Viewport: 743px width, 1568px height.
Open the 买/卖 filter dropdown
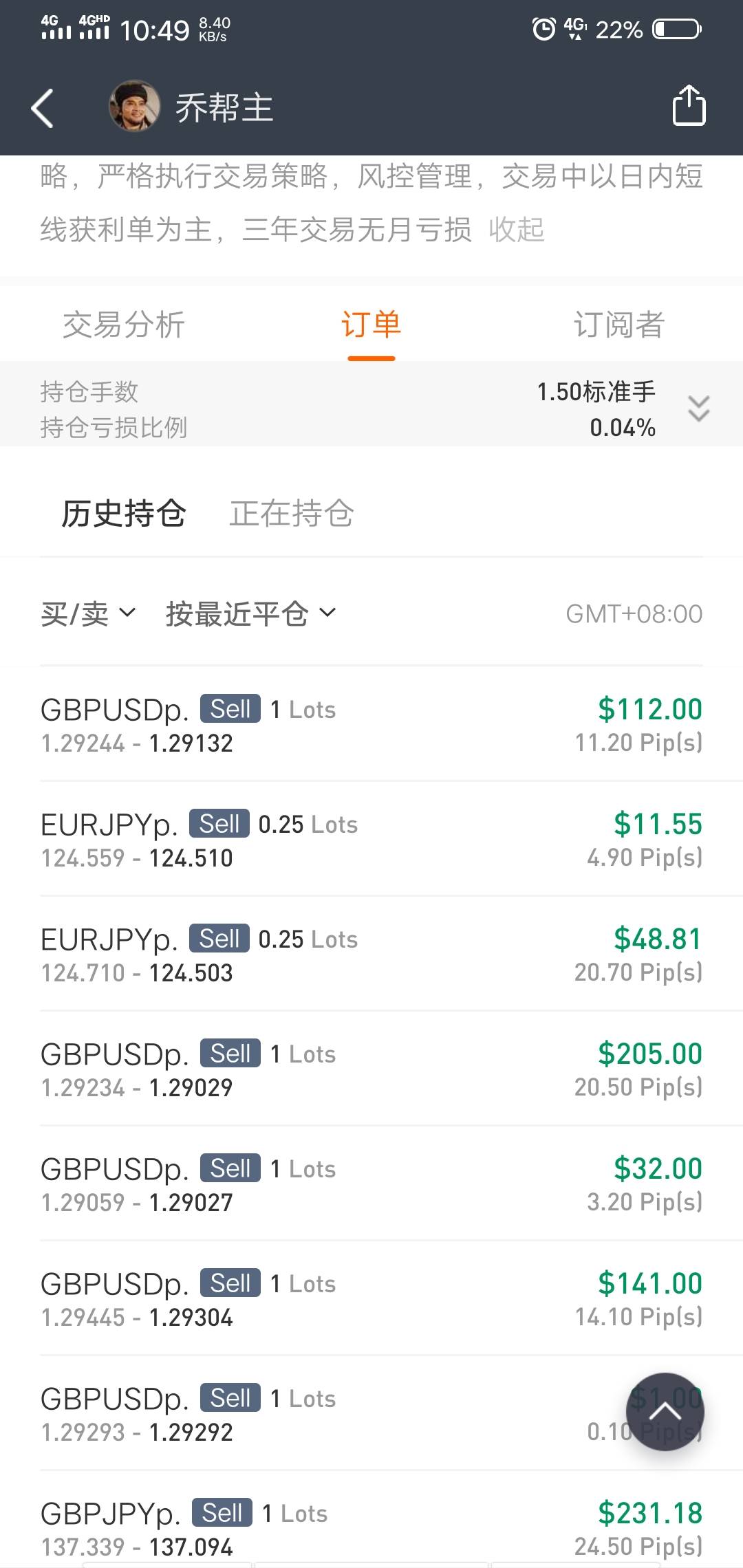(88, 613)
